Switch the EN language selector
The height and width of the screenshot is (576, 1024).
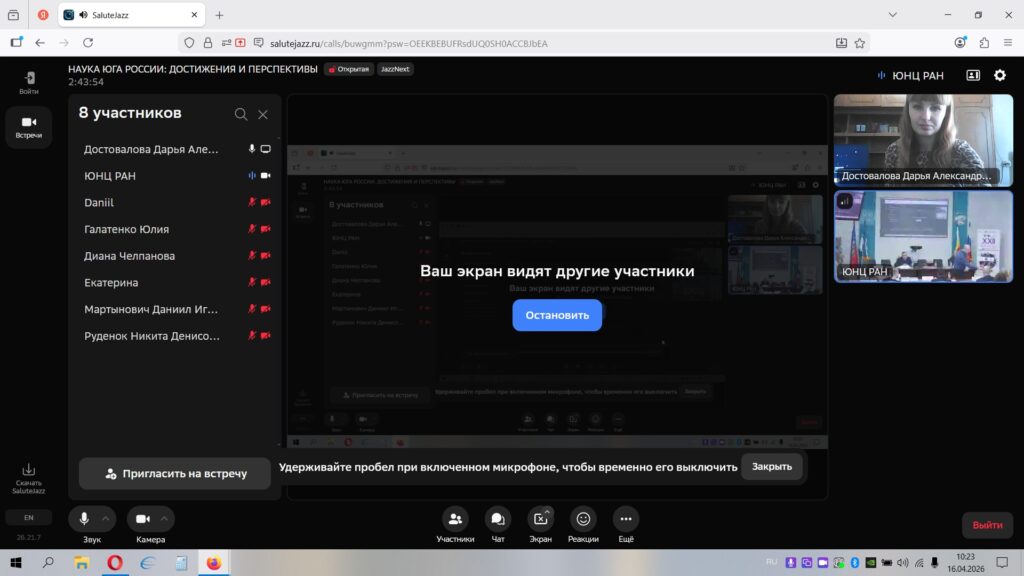click(29, 518)
